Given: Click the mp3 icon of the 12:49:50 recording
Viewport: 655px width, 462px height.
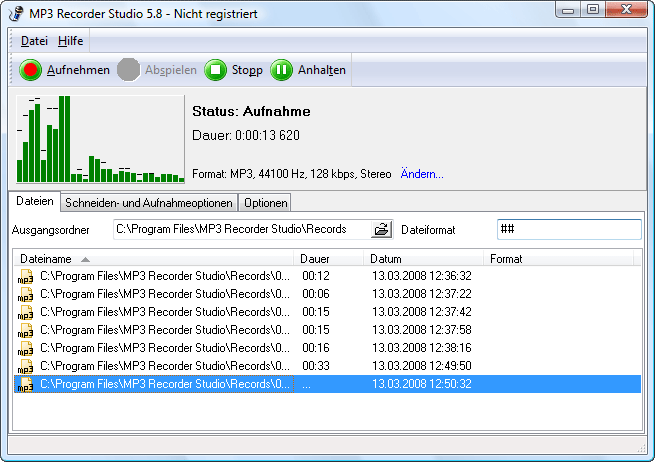Looking at the screenshot, I should (x=25, y=366).
